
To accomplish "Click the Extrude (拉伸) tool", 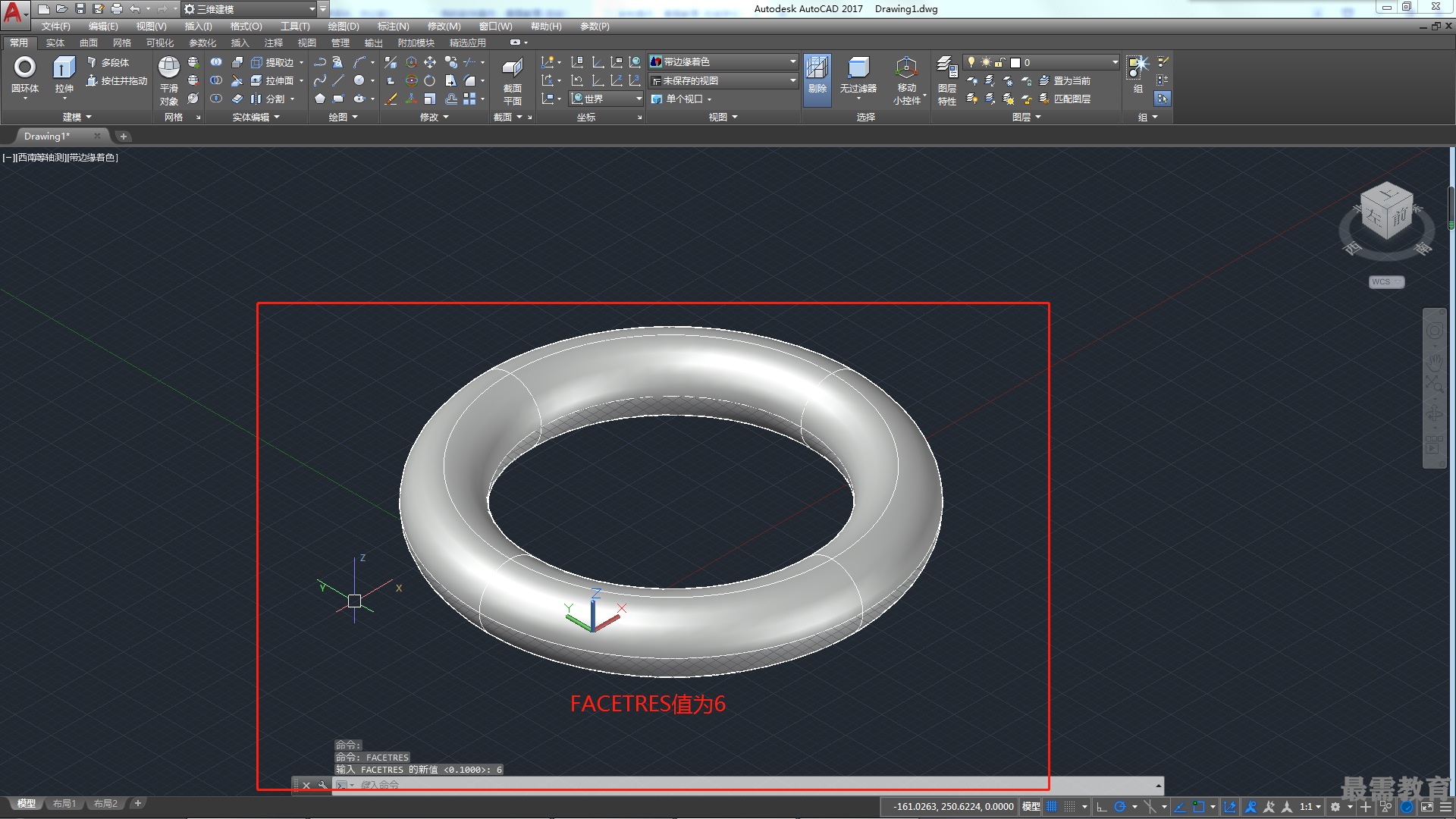I will coord(64,74).
